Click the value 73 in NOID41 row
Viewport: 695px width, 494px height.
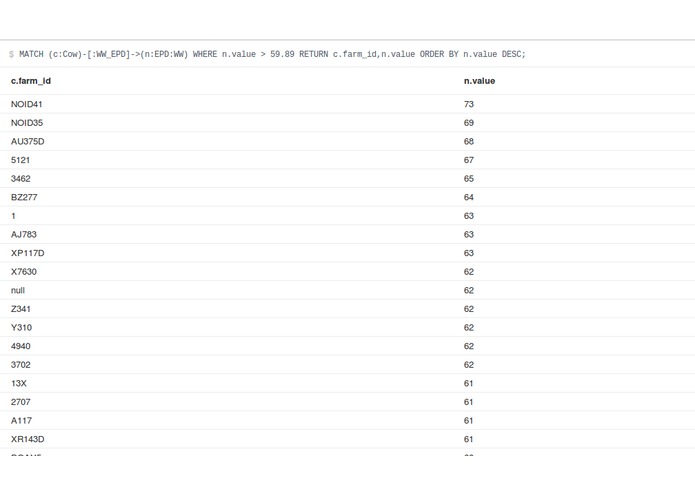coord(469,104)
